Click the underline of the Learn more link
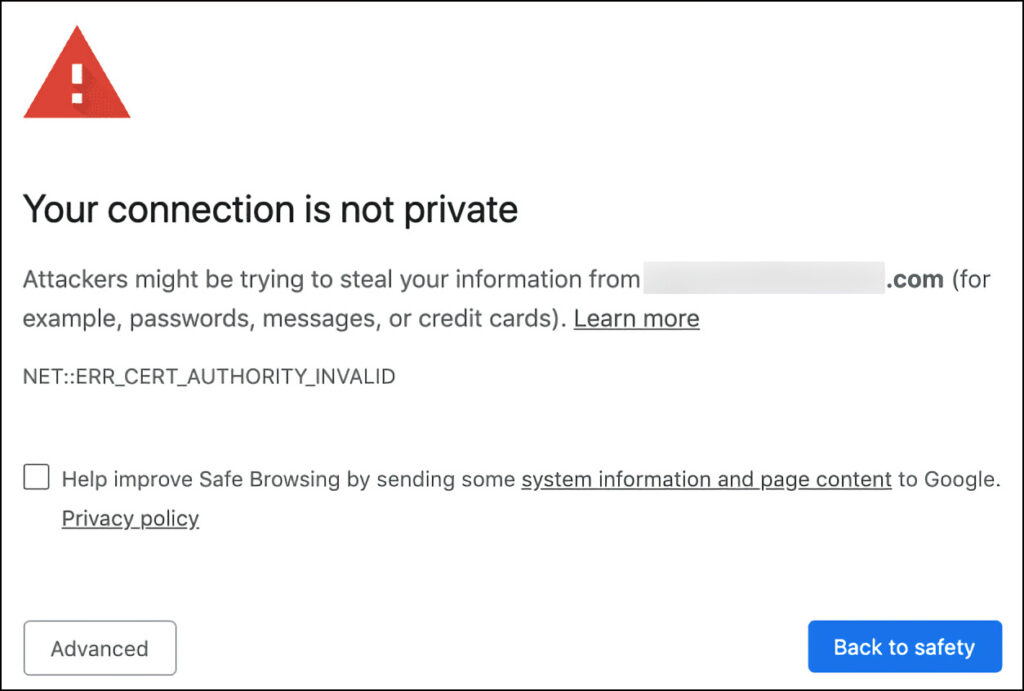 point(636,329)
